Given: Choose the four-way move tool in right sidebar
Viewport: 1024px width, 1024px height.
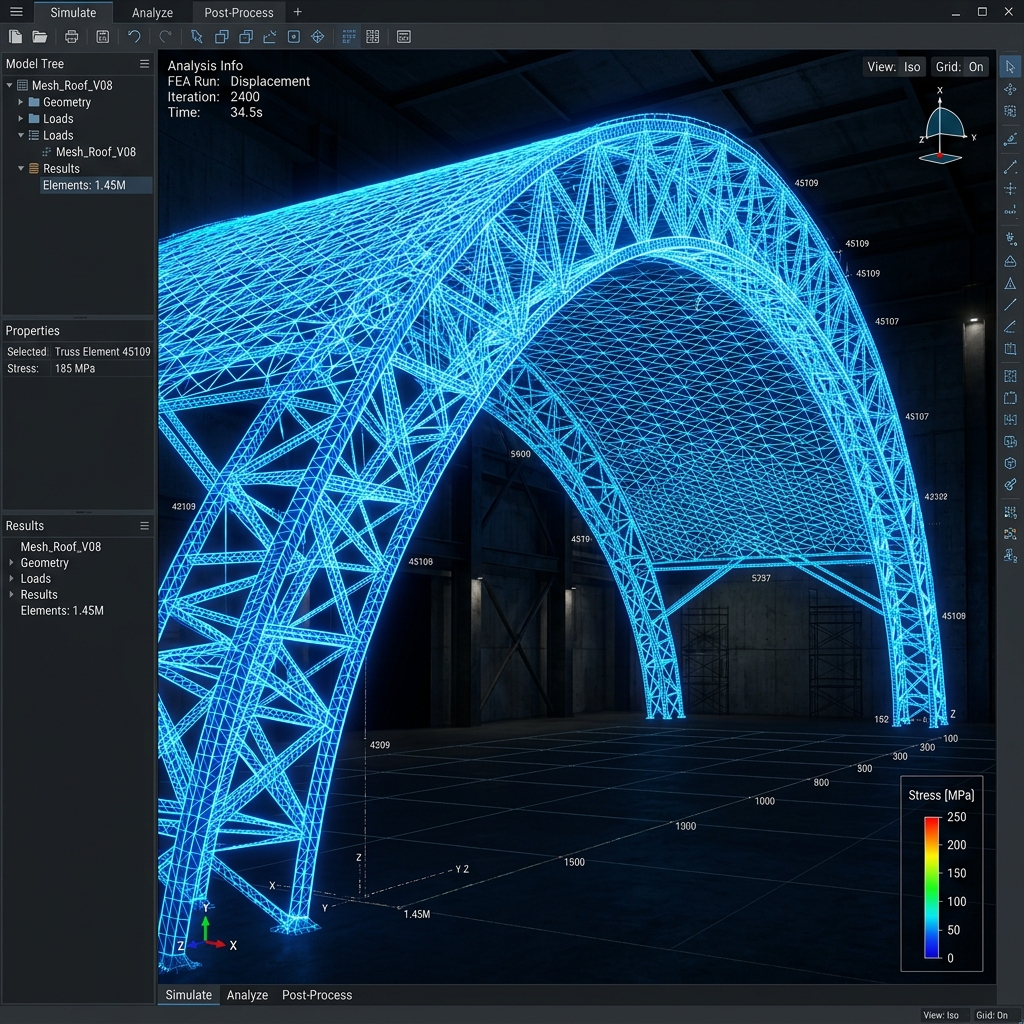Looking at the screenshot, I should (x=1010, y=89).
